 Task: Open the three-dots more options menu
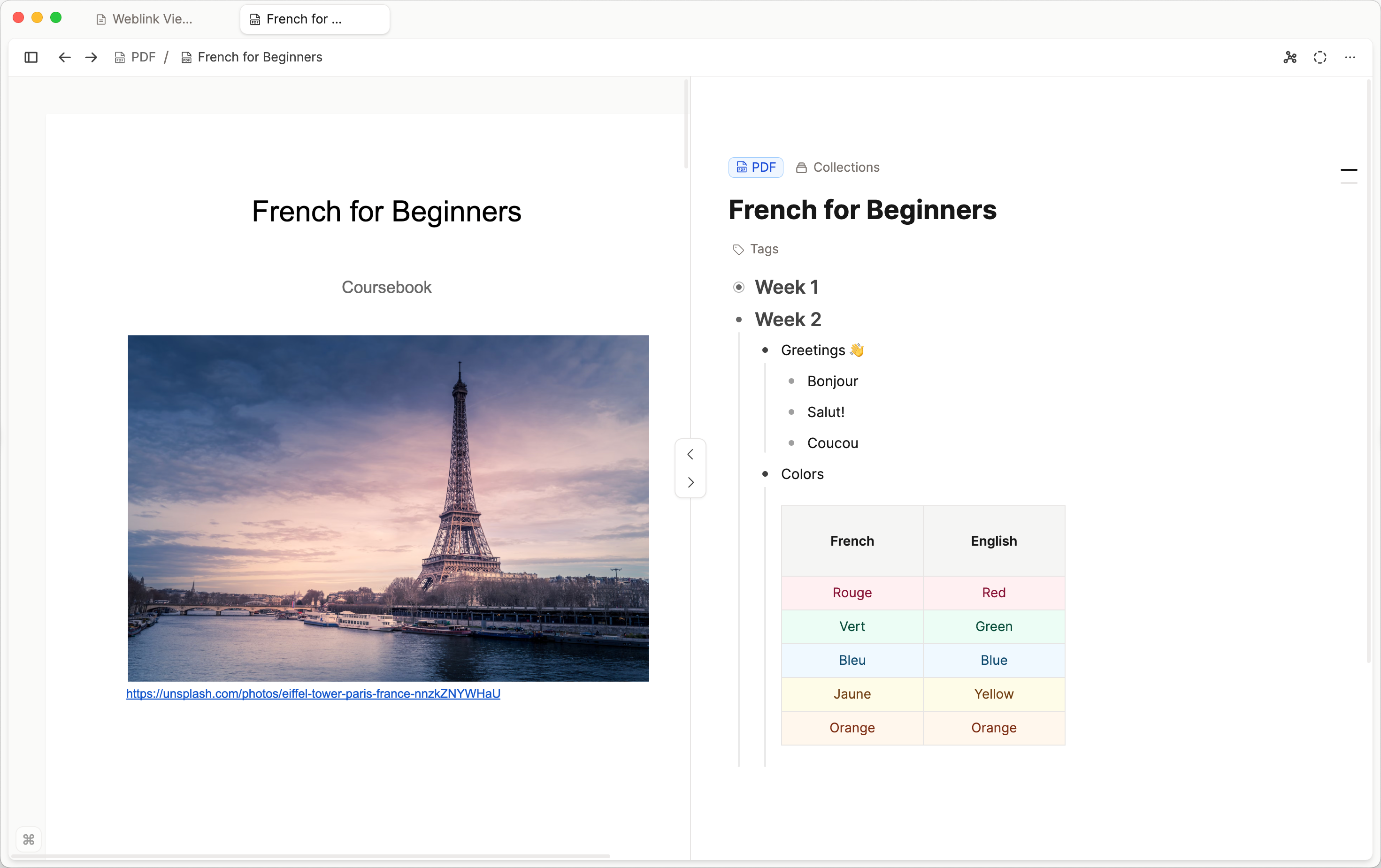(1350, 57)
